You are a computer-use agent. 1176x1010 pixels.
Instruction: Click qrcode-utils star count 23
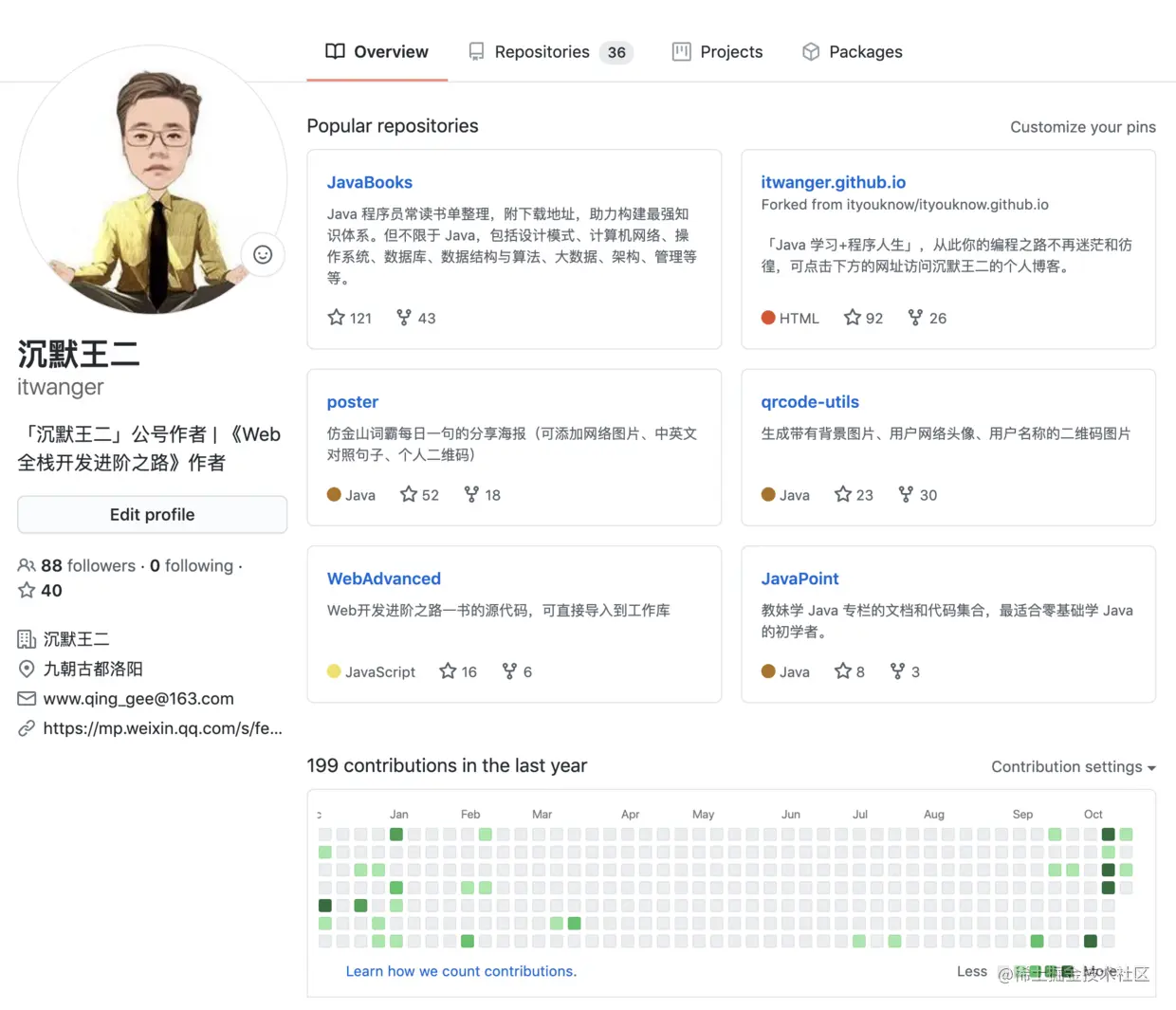854,494
